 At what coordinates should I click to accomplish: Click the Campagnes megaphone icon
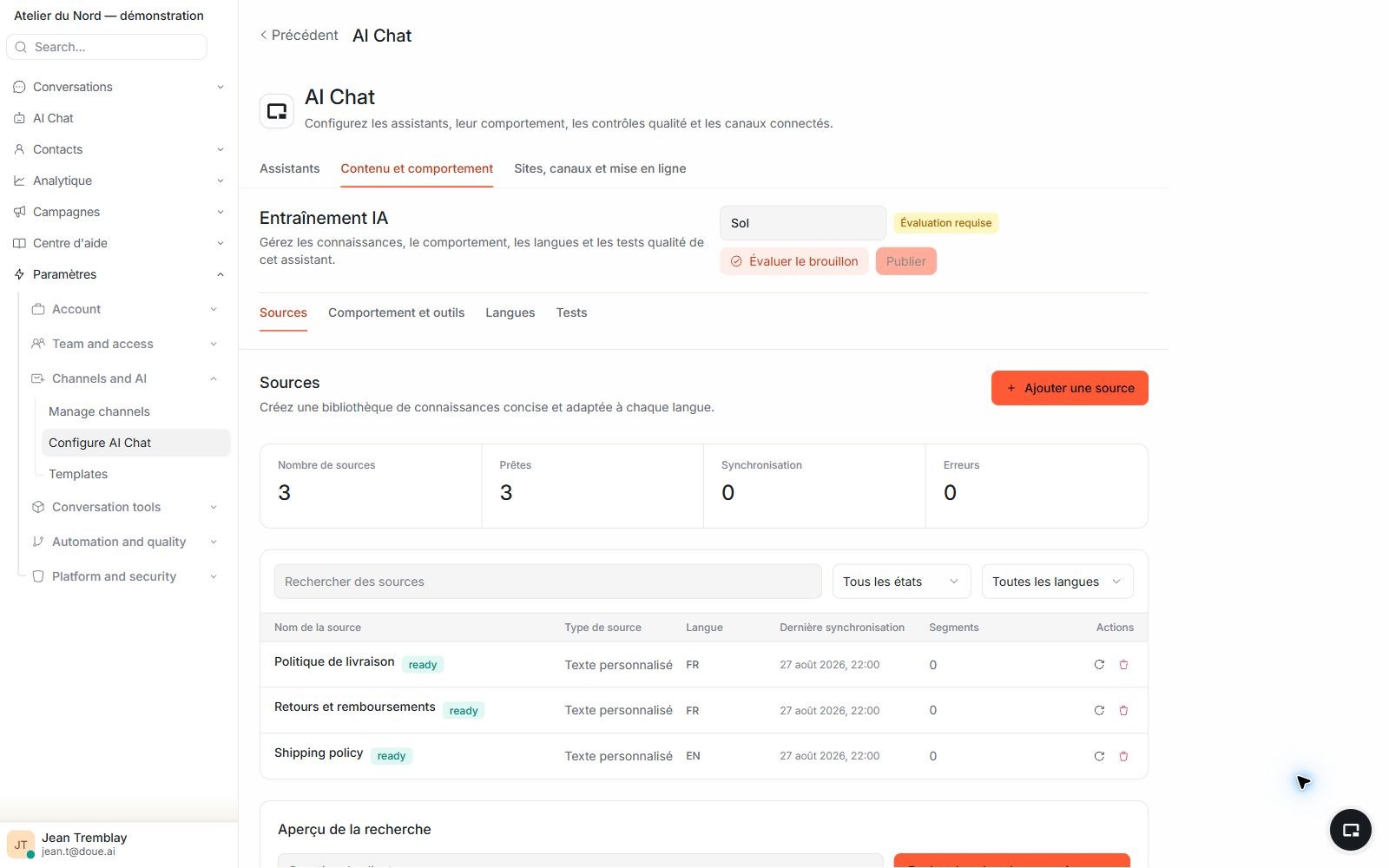click(19, 212)
